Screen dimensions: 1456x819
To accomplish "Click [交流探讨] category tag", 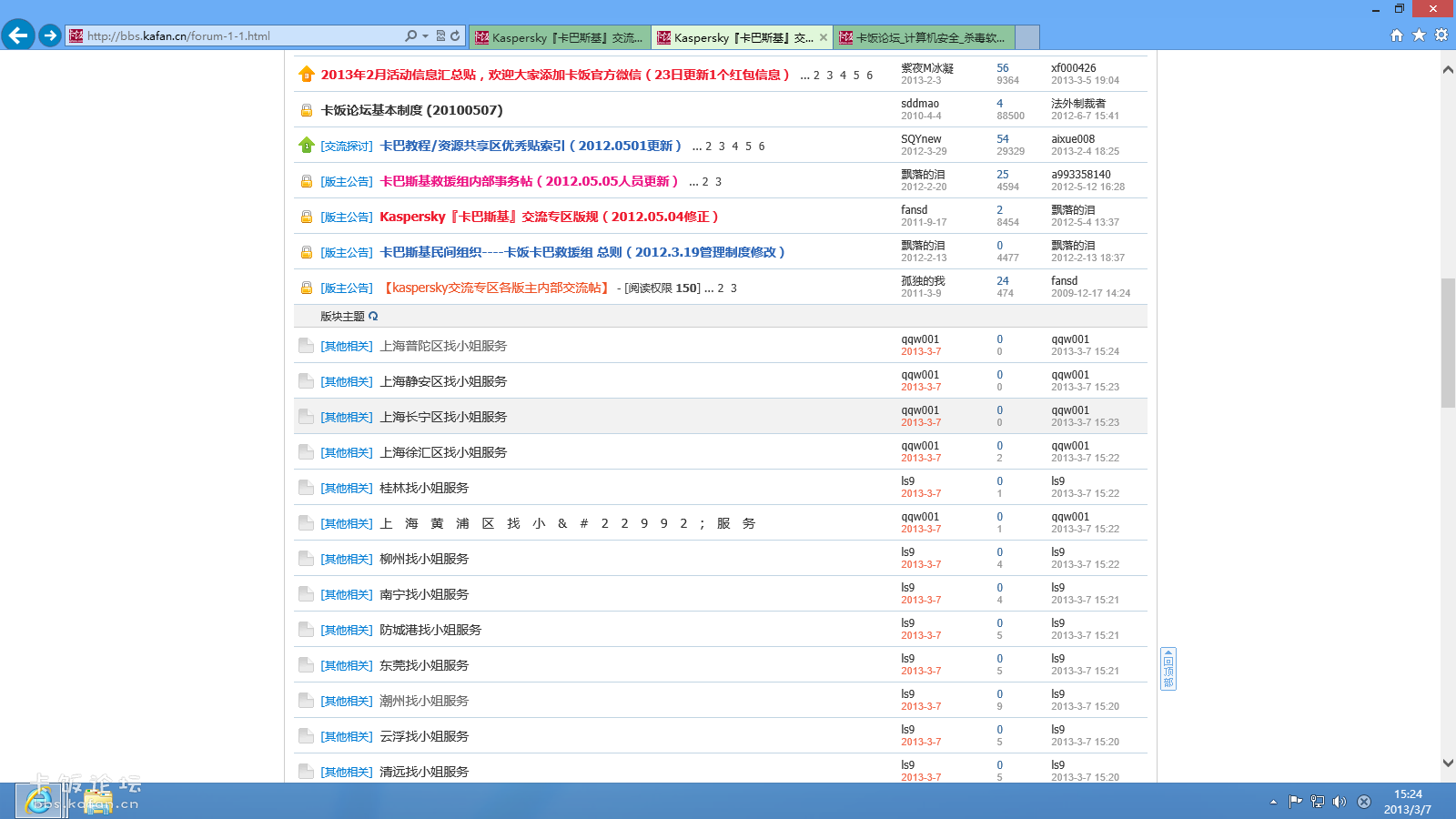I will (347, 146).
